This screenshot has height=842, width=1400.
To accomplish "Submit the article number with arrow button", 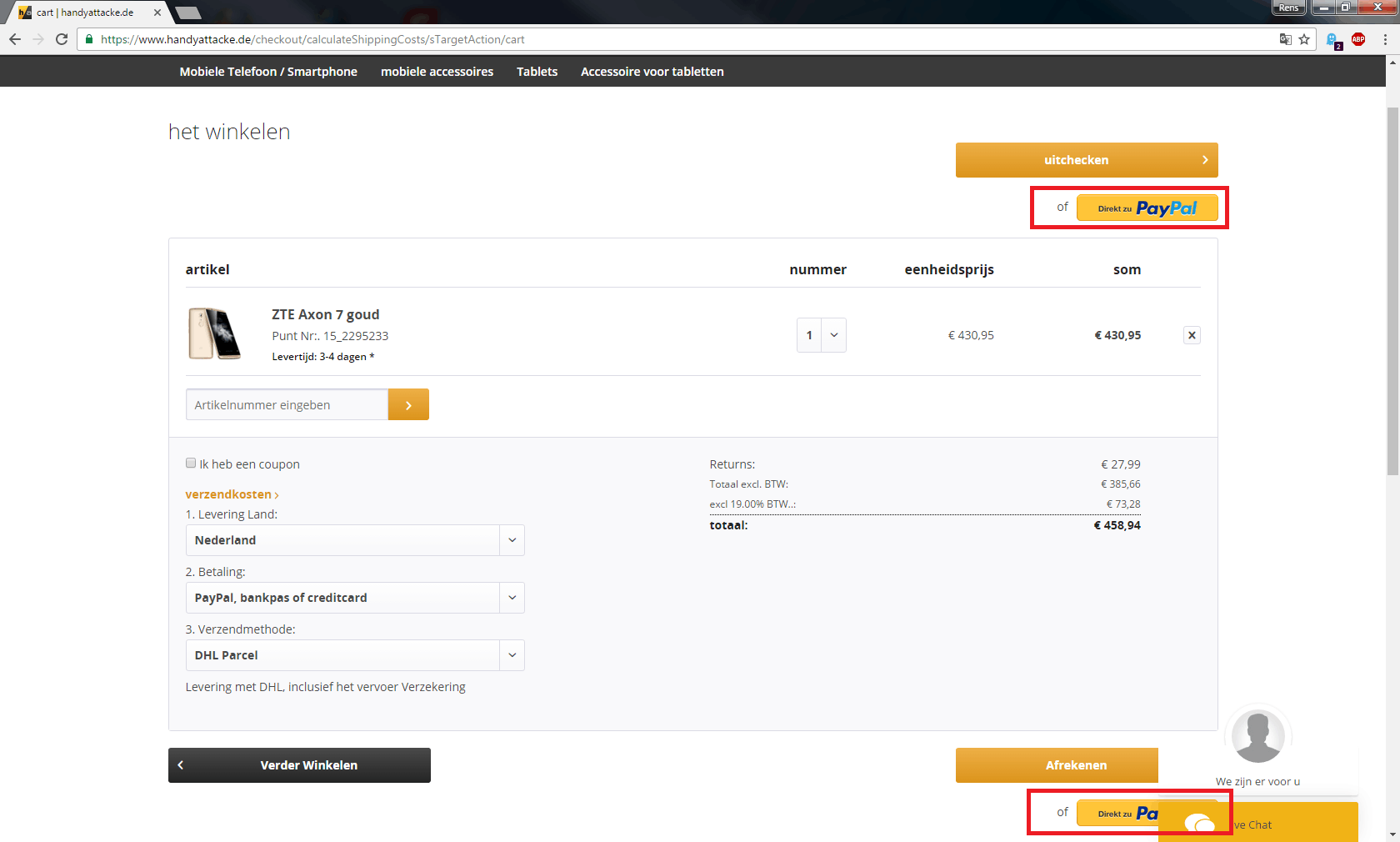I will point(408,404).
